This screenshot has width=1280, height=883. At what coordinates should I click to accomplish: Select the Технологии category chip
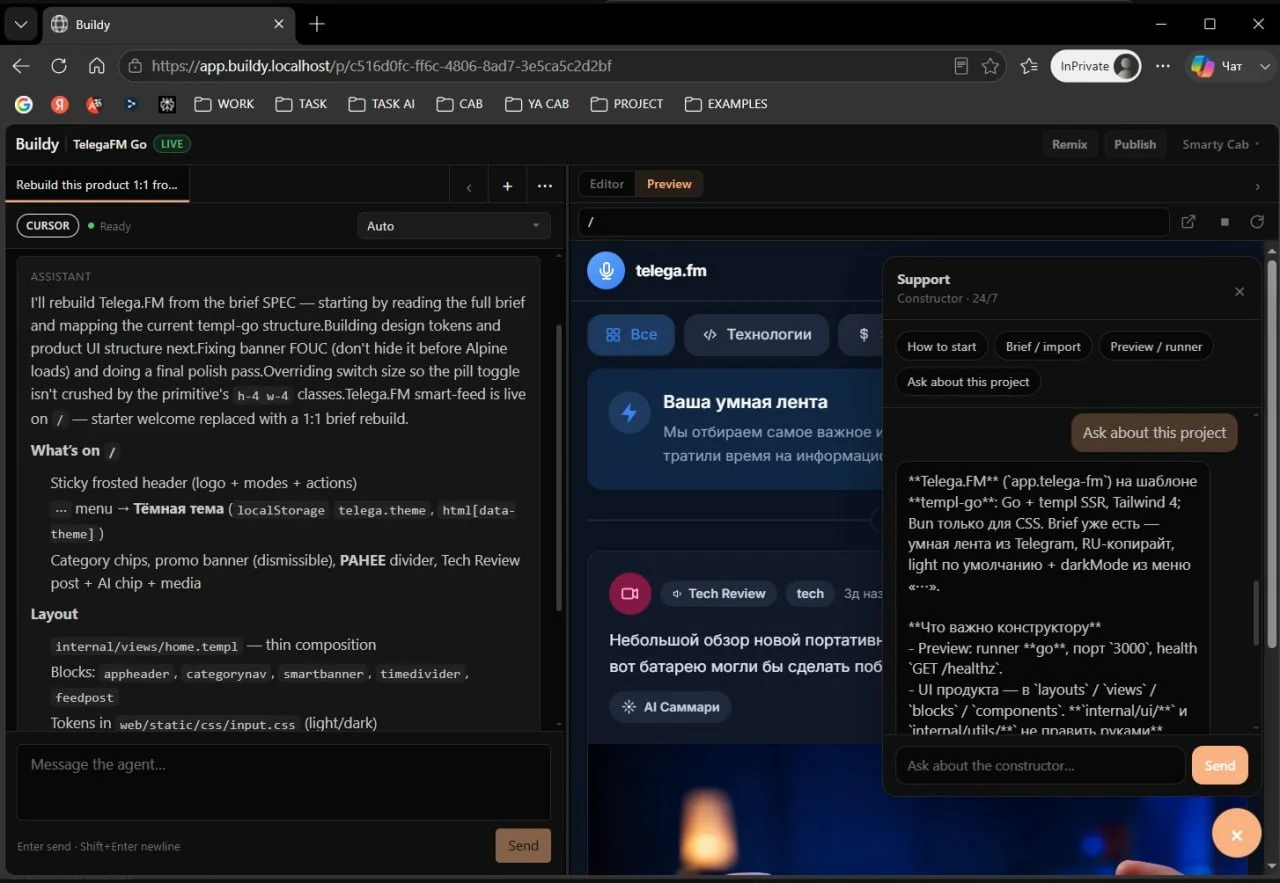pyautogui.click(x=756, y=335)
